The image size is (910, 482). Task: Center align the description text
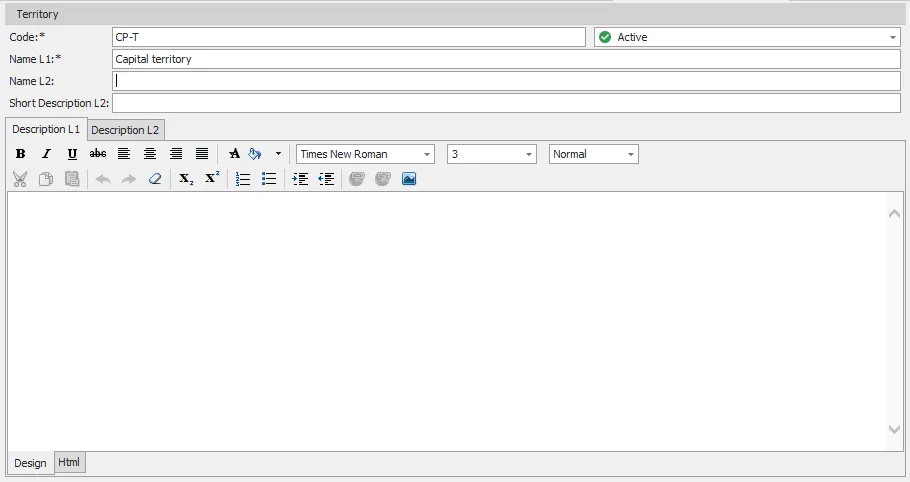tap(150, 154)
